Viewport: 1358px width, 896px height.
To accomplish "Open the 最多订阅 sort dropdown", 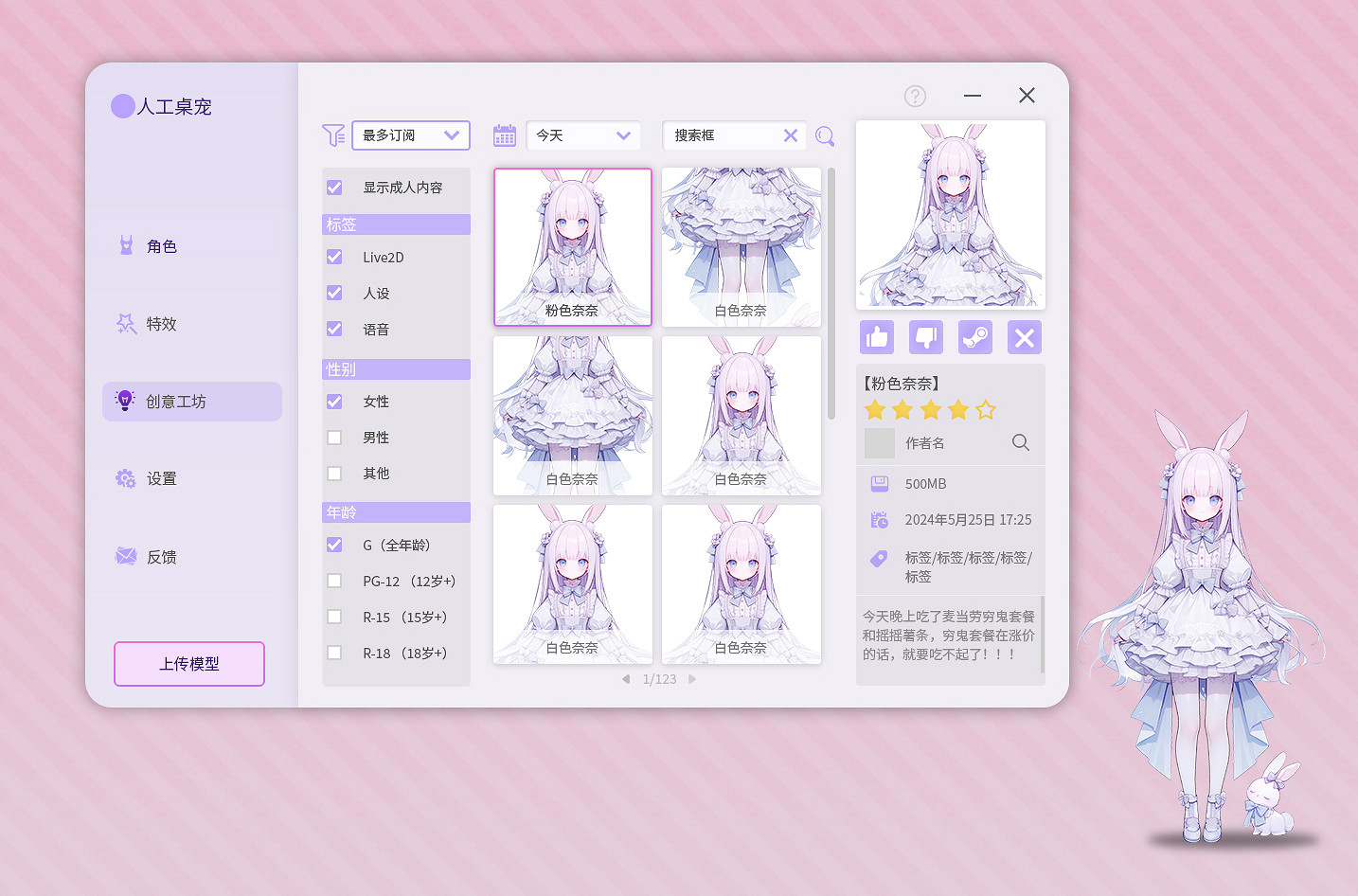I will click(453, 135).
